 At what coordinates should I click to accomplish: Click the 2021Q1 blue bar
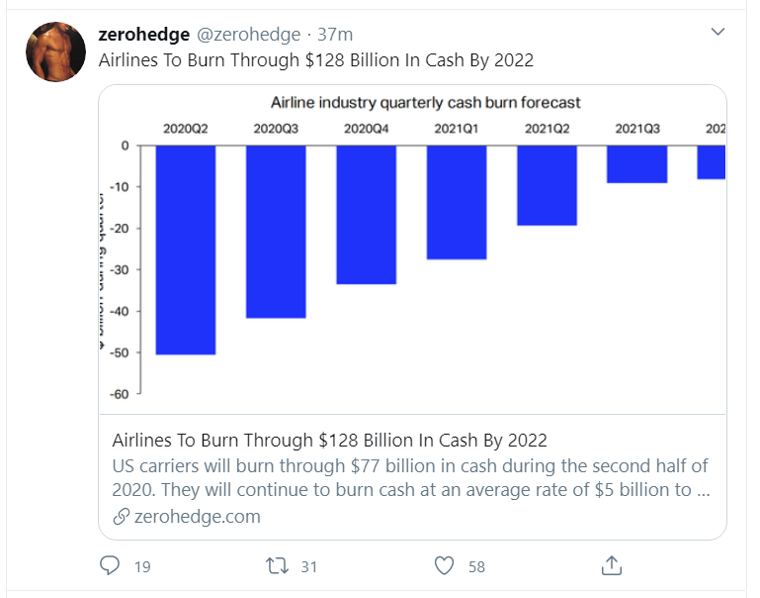457,202
